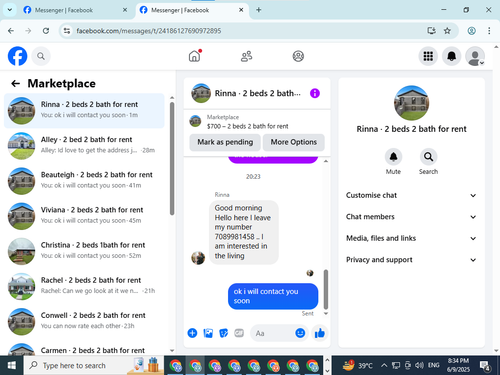Go back from Marketplace with arrow
Image resolution: width=500 pixels, height=375 pixels.
(15, 83)
